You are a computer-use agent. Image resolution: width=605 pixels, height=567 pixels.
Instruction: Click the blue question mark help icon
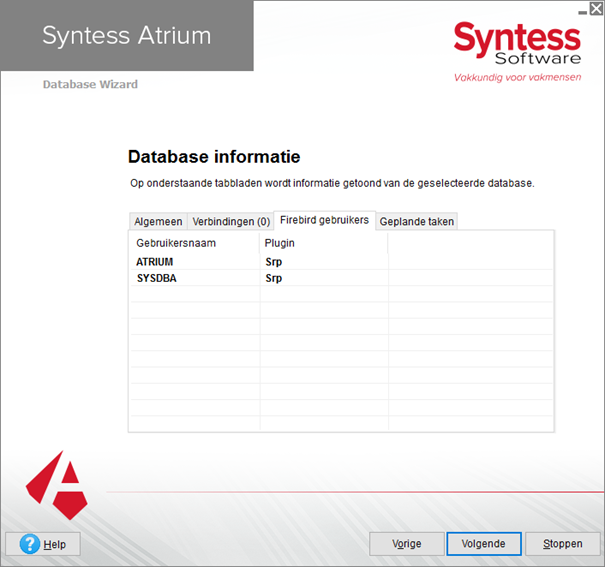point(30,544)
